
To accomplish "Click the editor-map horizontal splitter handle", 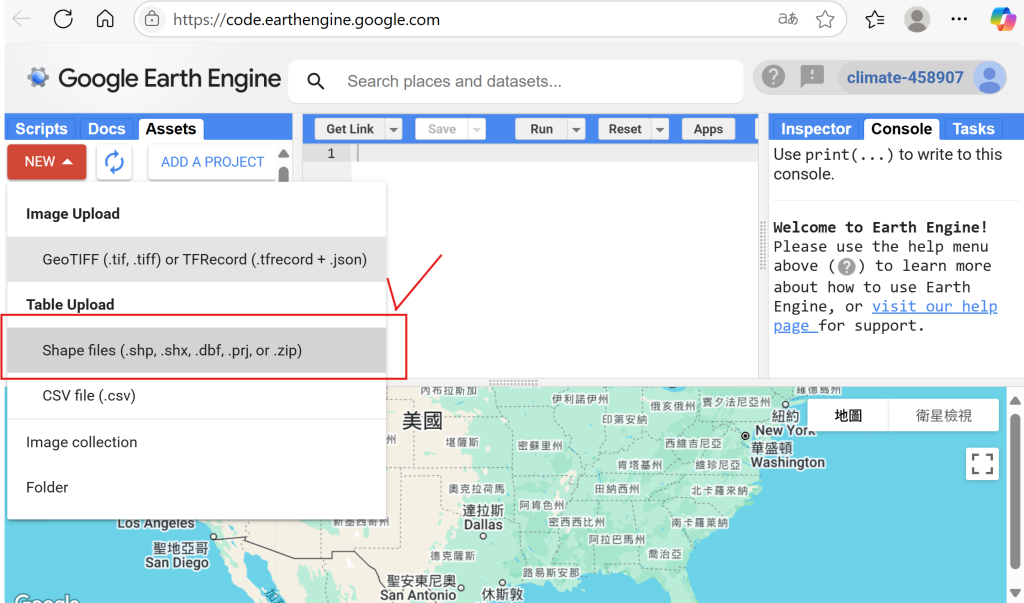I will coord(513,382).
